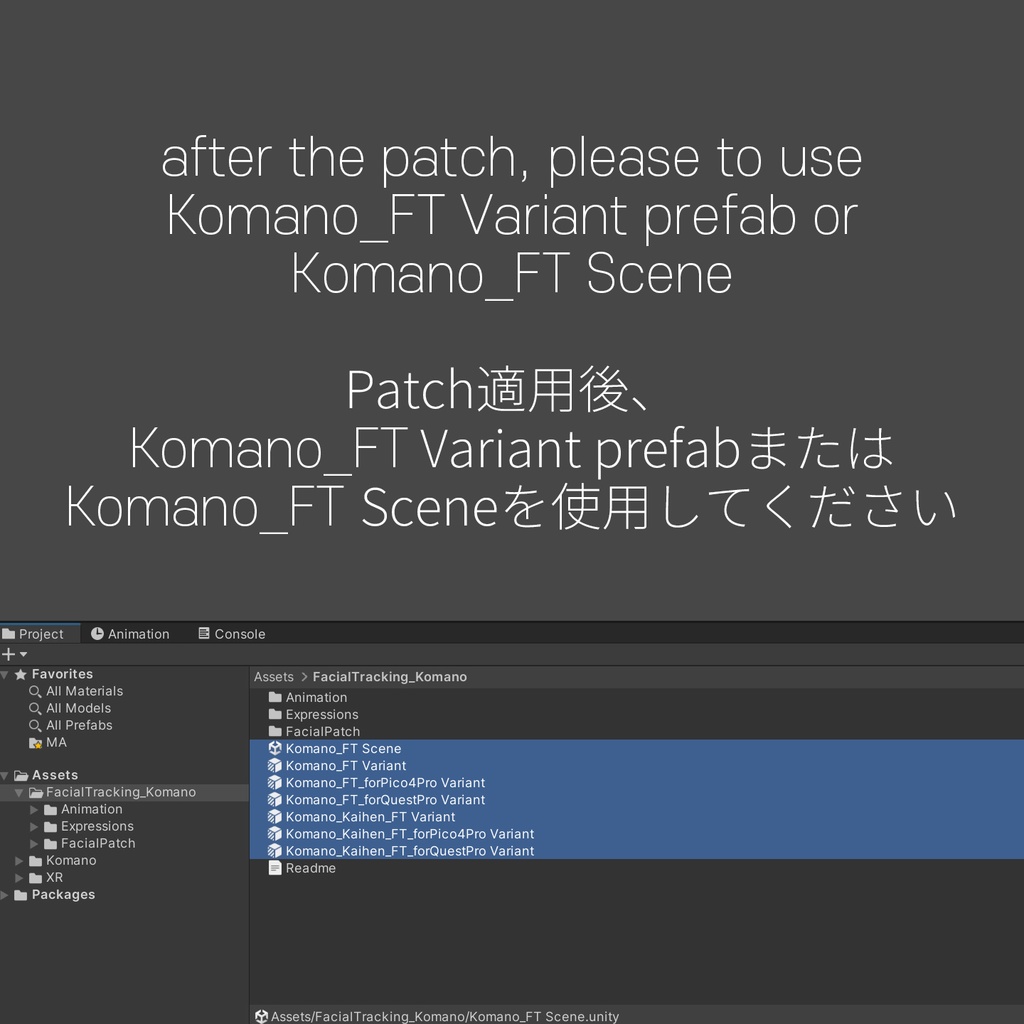Screen dimensions: 1024x1024
Task: Collapse the FacialTracking_Komano folder arrow
Action: 20,792
